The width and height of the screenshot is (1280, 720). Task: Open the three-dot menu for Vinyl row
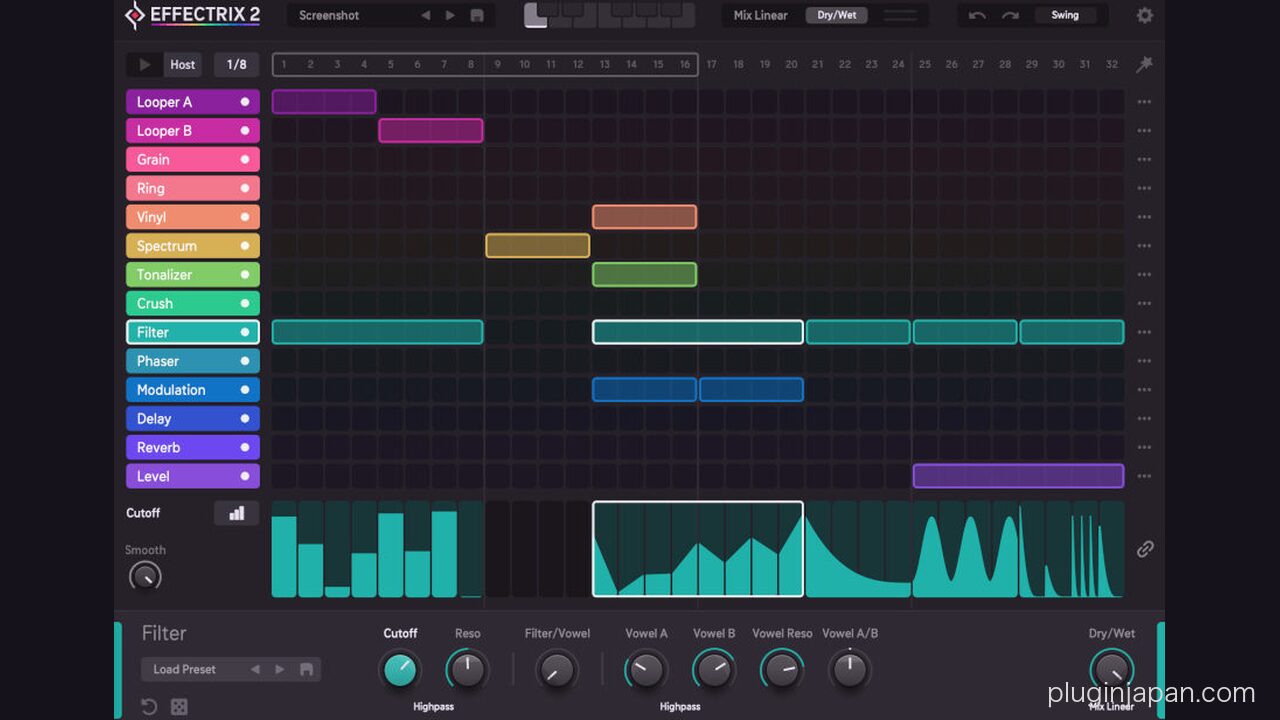click(1144, 217)
